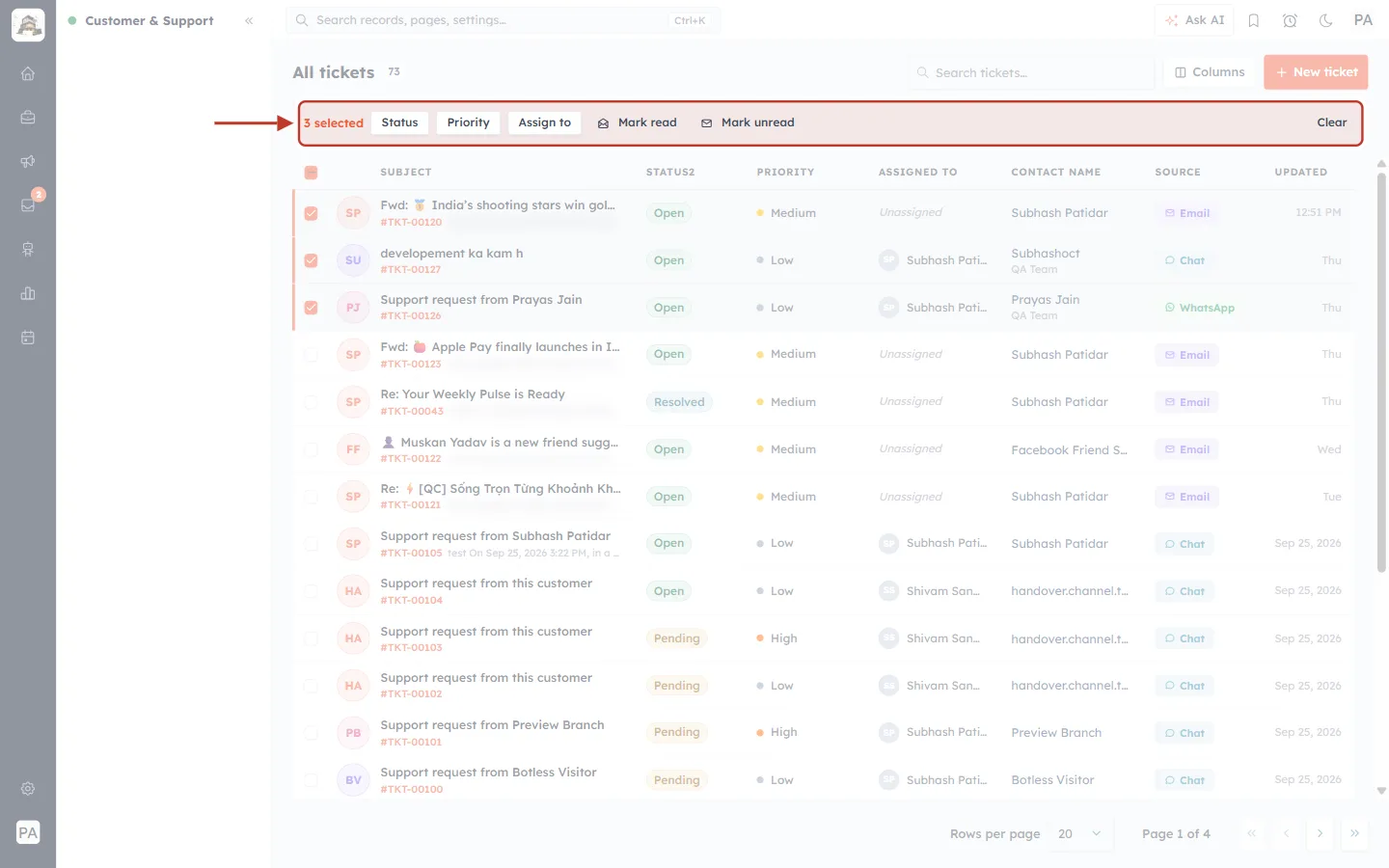Image resolution: width=1389 pixels, height=868 pixels.
Task: Check the checkbox for ticket #TKT-00123
Action: 311,355
